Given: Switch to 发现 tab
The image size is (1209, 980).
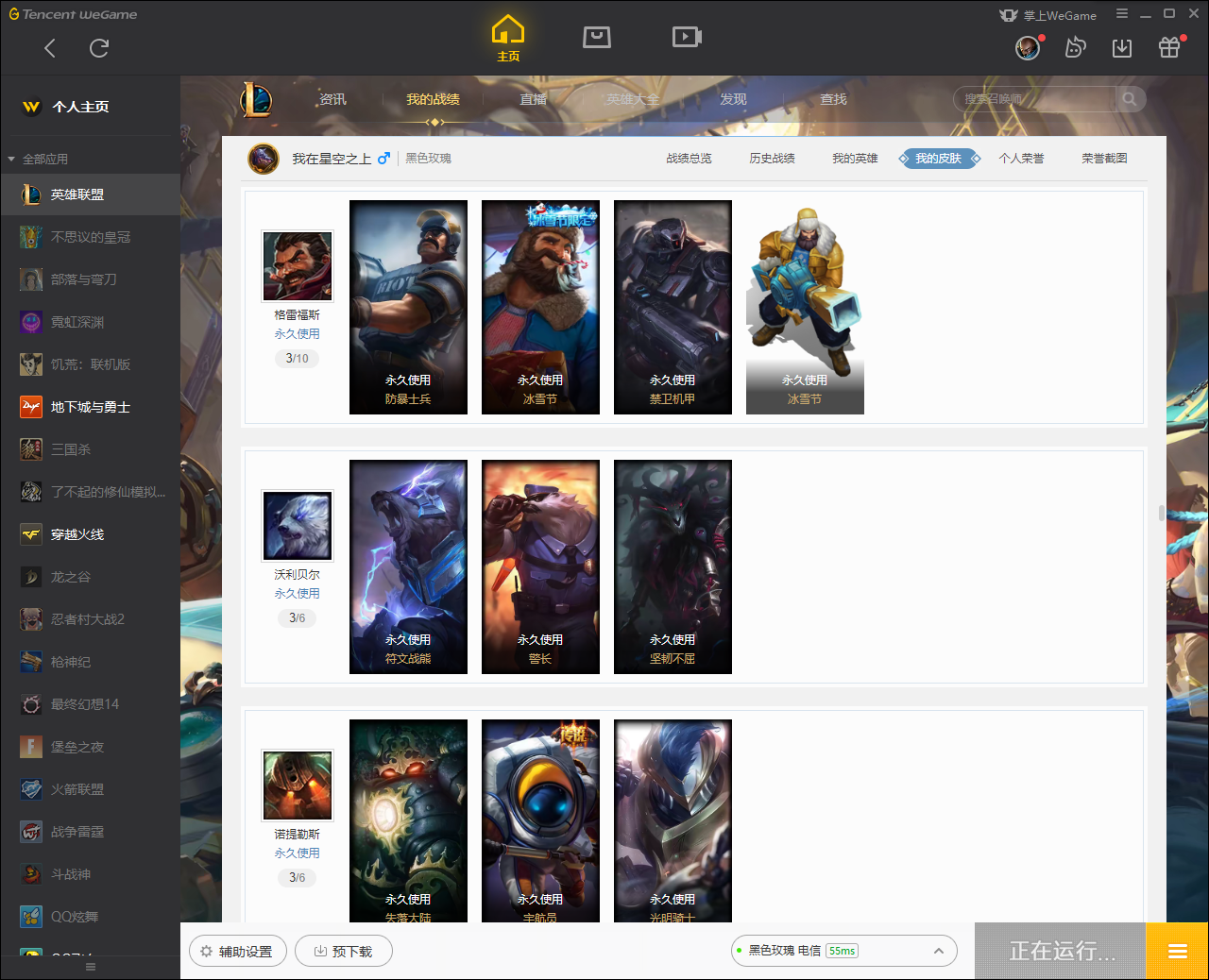Looking at the screenshot, I should [x=733, y=99].
